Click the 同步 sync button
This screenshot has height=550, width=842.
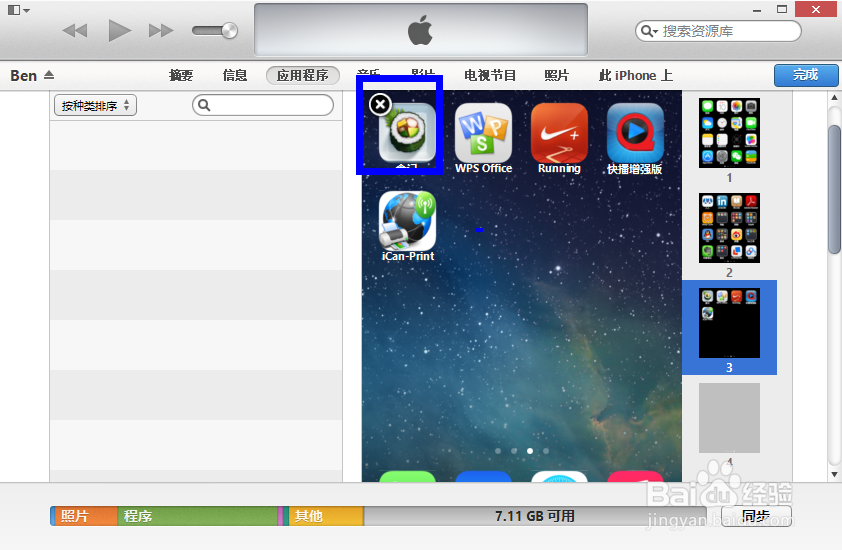(756, 516)
